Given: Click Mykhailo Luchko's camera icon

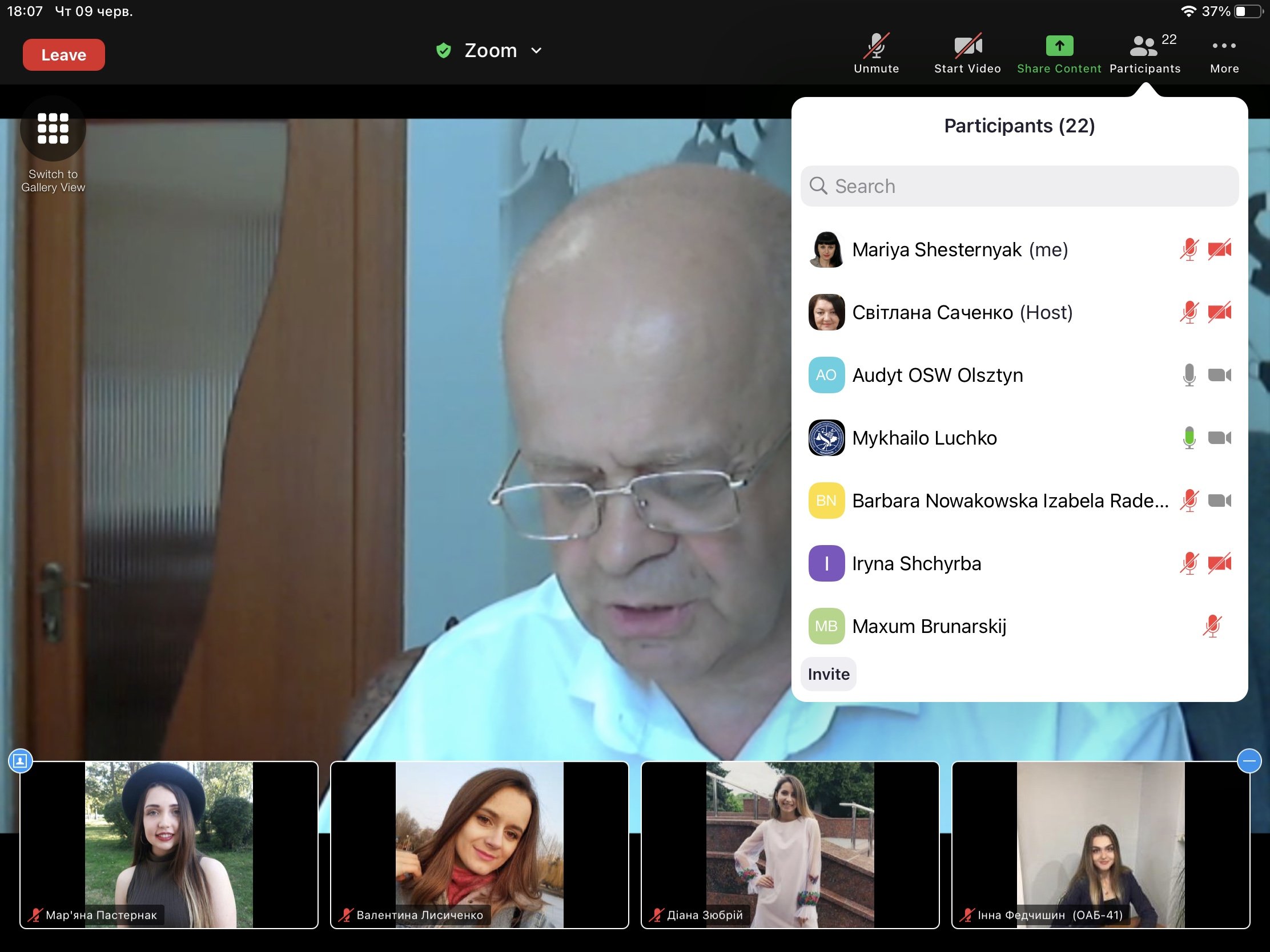Looking at the screenshot, I should pyautogui.click(x=1220, y=438).
